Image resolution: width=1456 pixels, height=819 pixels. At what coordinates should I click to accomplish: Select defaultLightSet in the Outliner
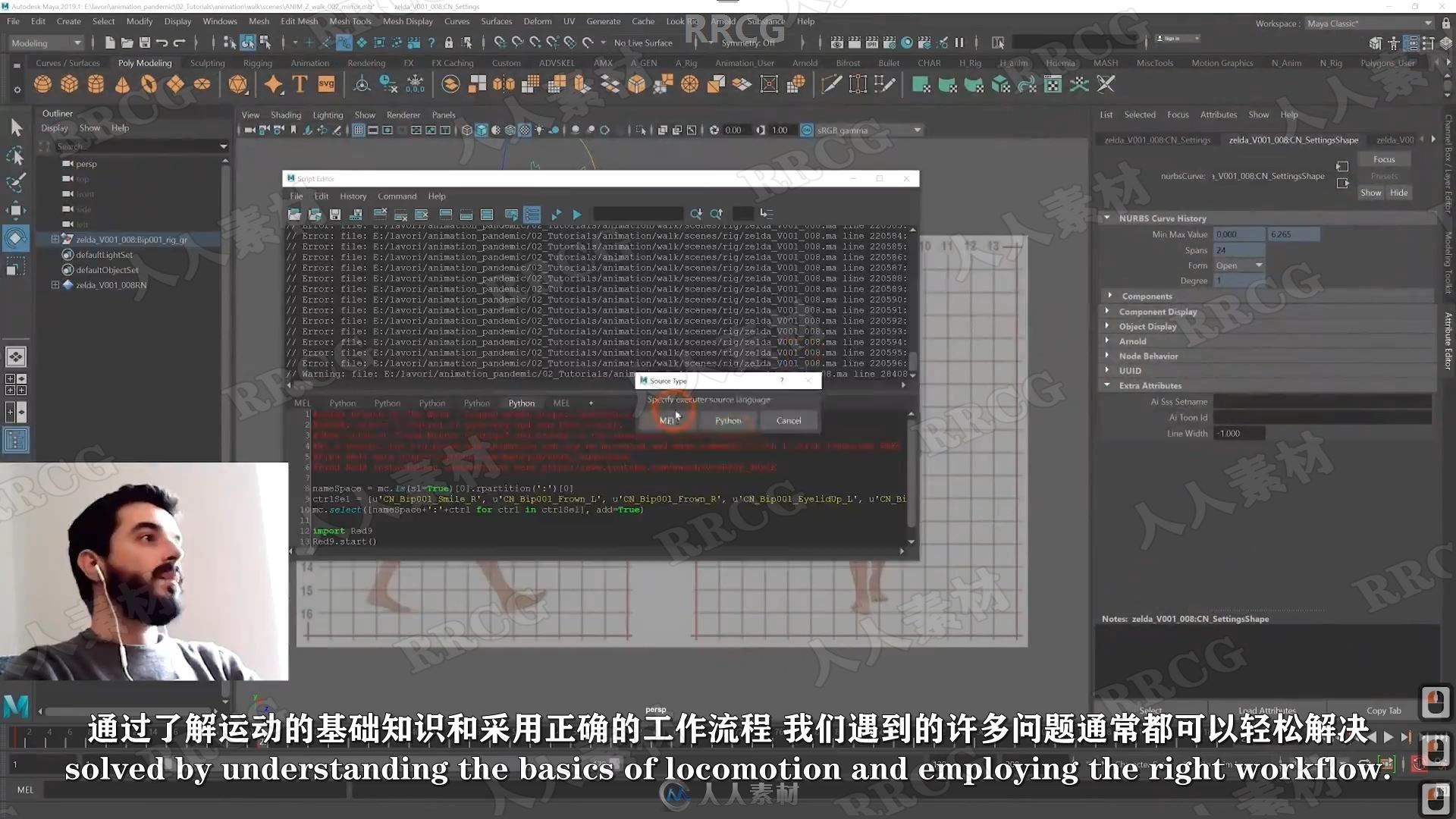coord(104,255)
